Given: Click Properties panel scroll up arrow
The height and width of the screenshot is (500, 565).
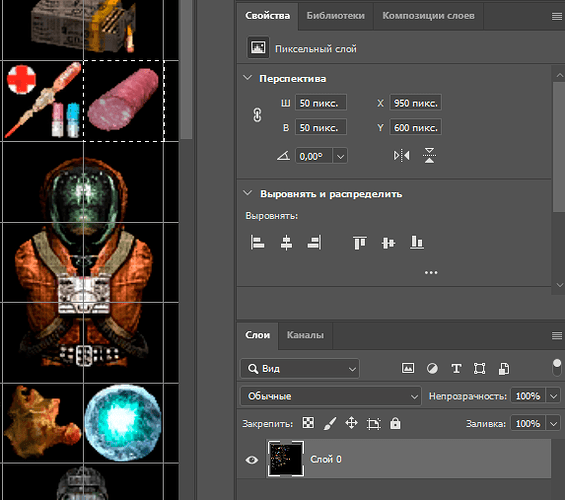Looking at the screenshot, I should click(559, 75).
